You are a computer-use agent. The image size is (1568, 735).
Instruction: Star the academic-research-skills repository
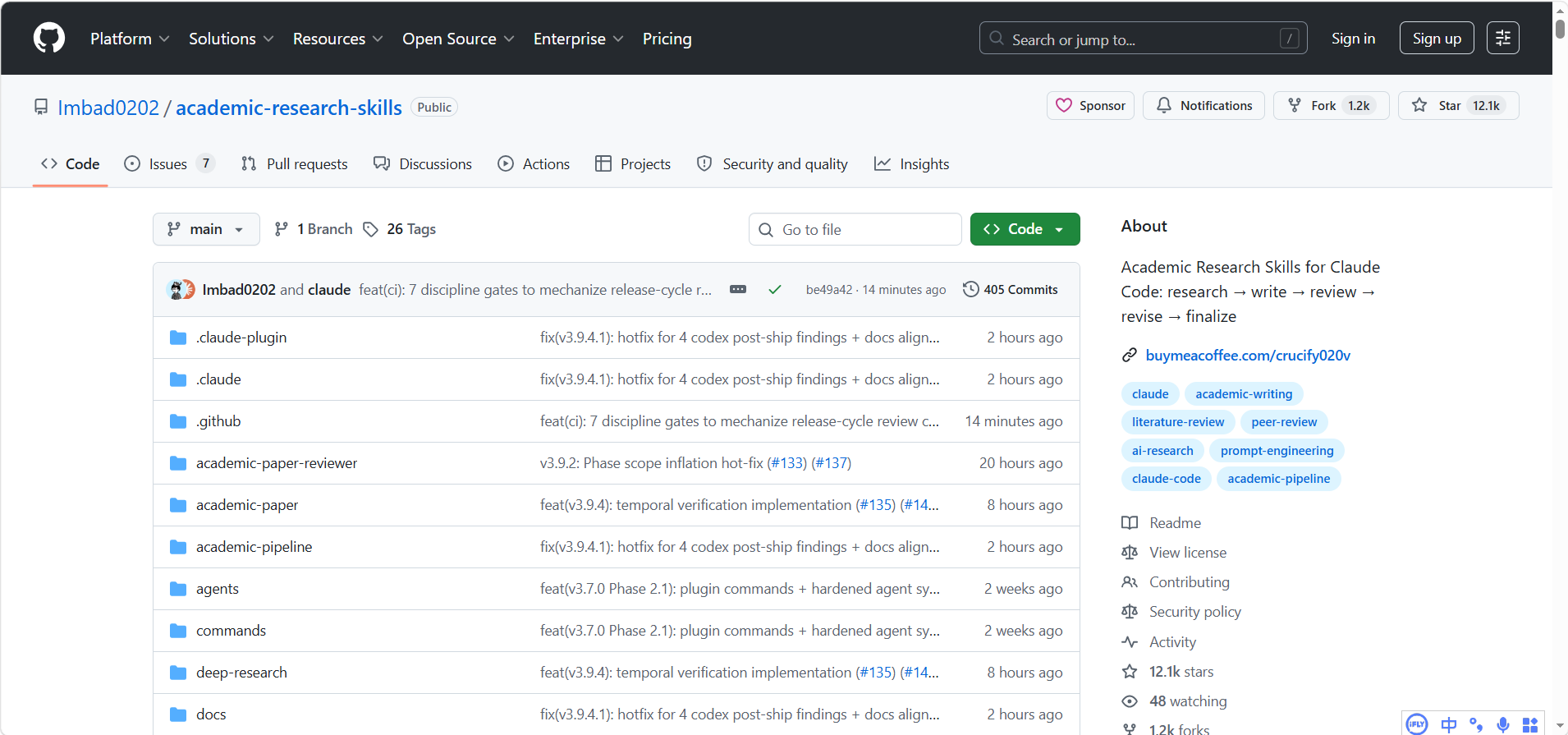click(x=1458, y=105)
